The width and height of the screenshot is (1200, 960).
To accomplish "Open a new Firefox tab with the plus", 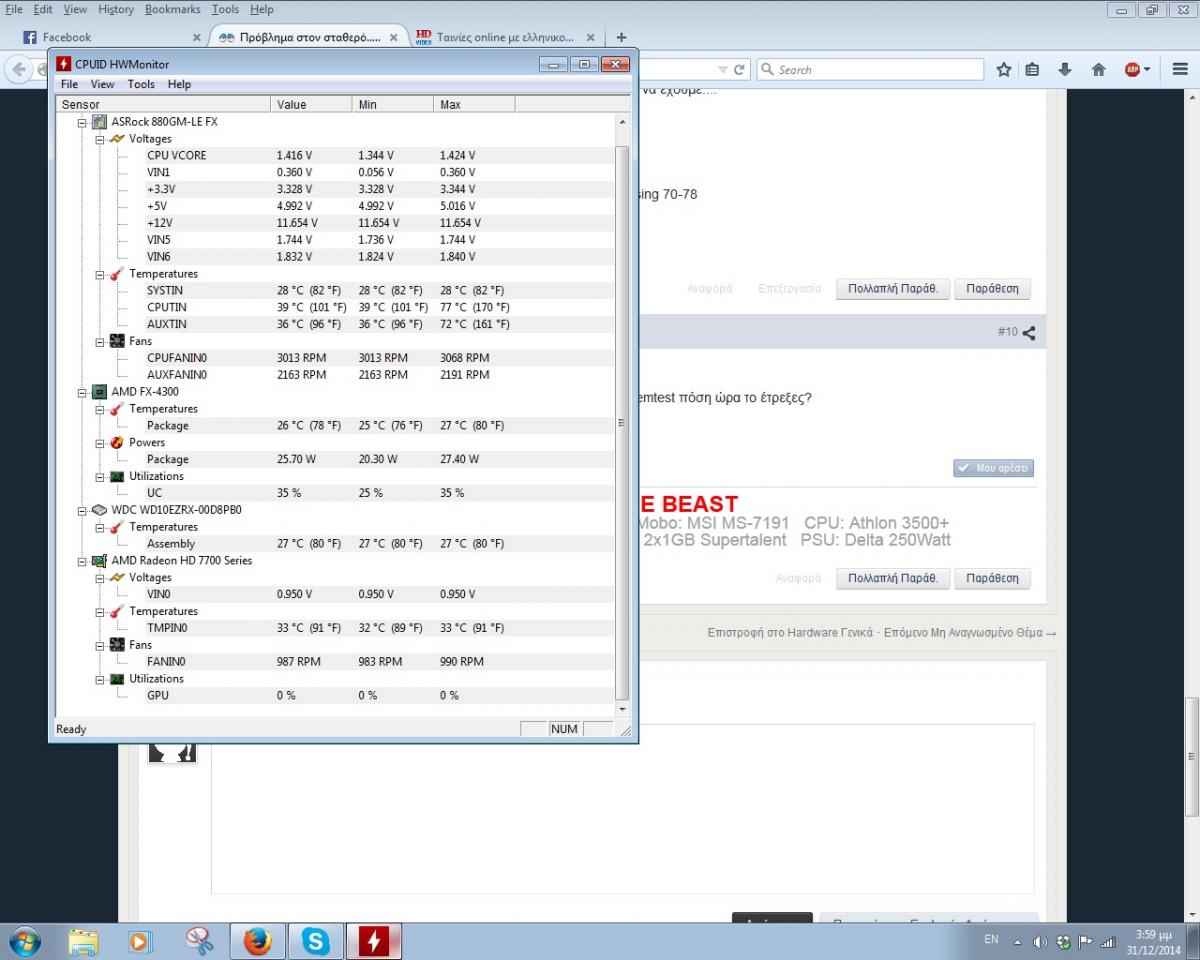I will tap(621, 37).
